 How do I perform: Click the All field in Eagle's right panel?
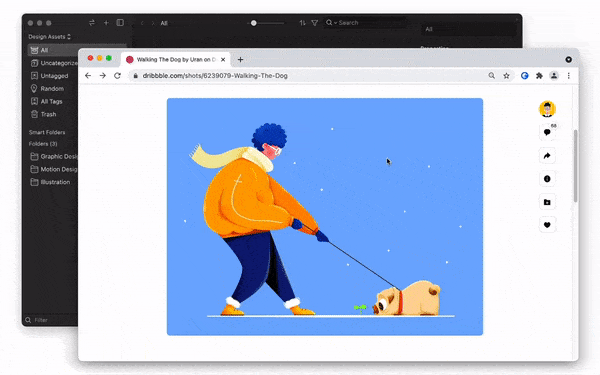pyautogui.click(x=468, y=29)
